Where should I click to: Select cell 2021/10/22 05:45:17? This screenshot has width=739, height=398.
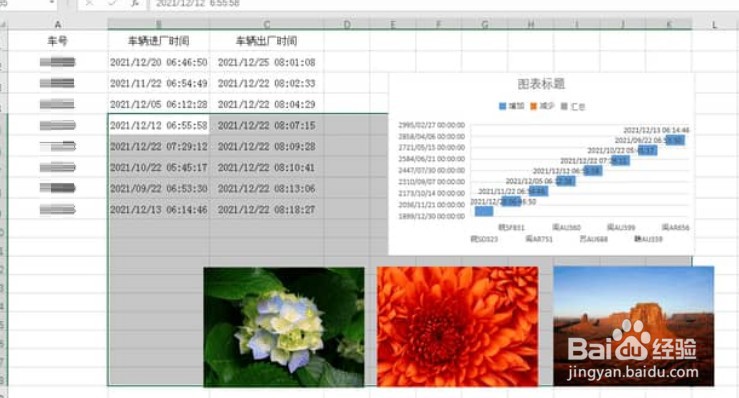pos(159,167)
